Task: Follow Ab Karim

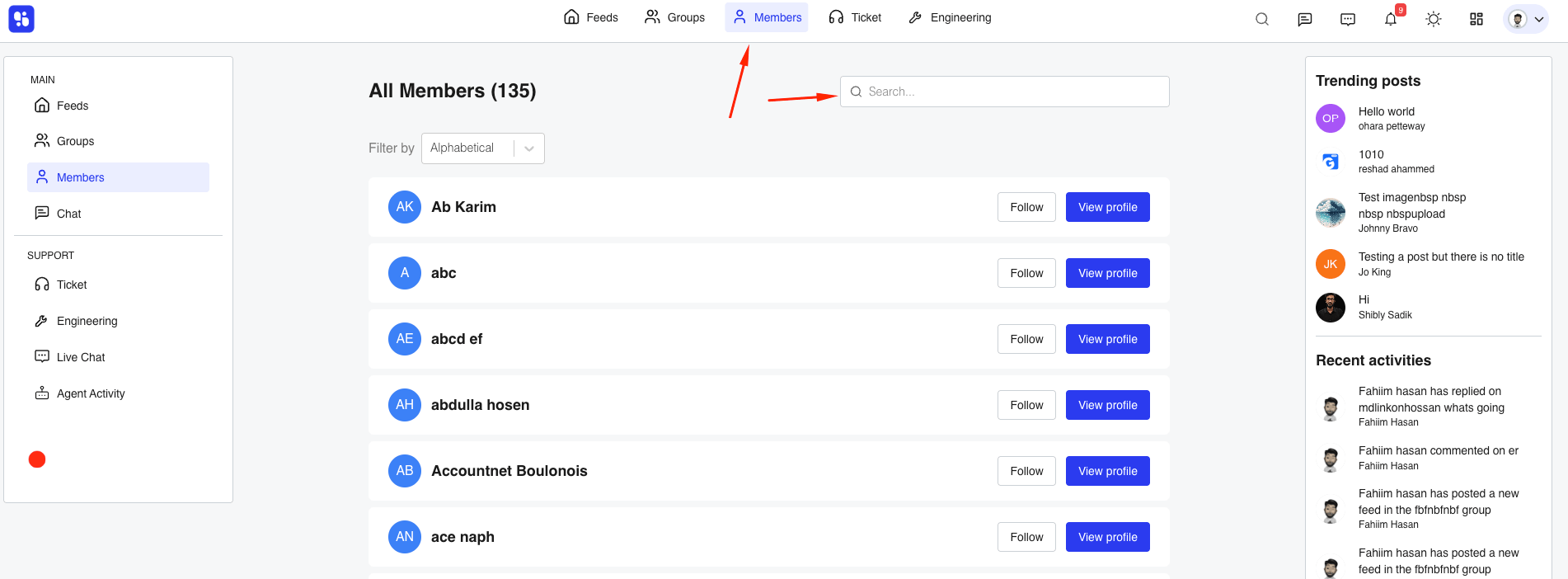Action: (1026, 207)
